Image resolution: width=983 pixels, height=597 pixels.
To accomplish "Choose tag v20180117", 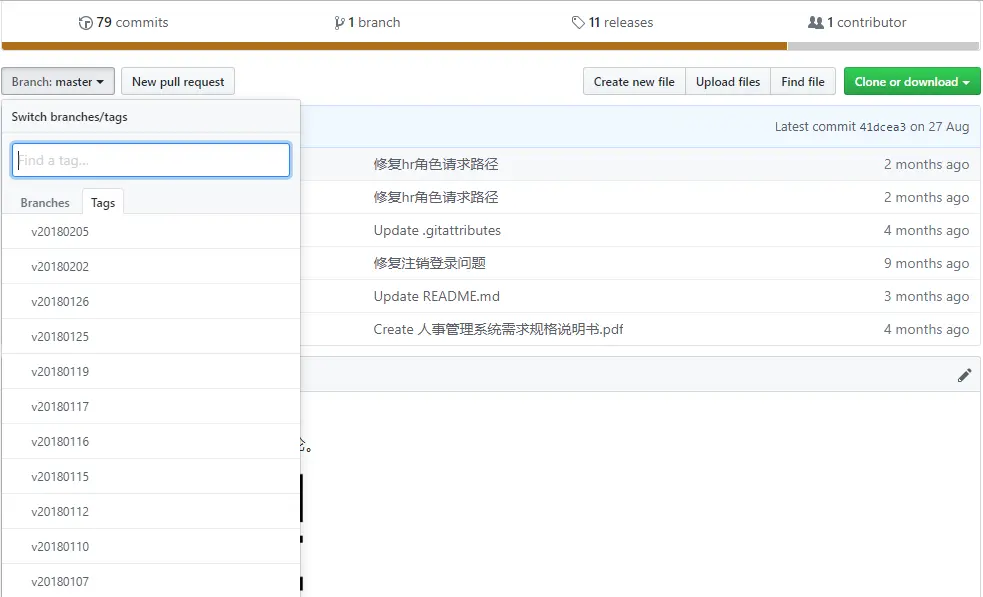I will pos(151,406).
